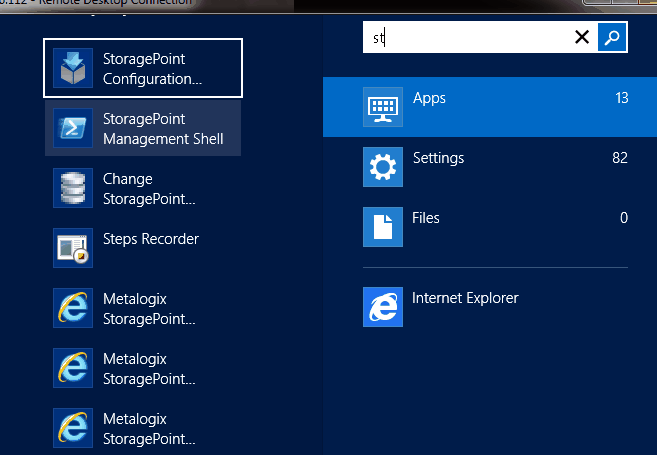Select the Apps search category label

[429, 98]
